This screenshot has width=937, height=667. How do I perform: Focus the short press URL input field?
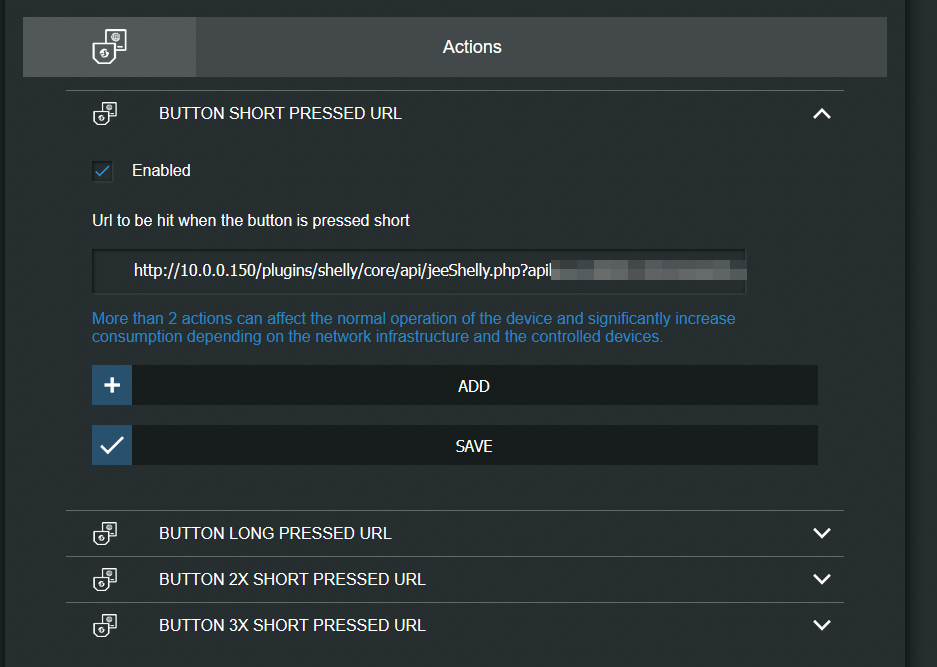pos(420,271)
